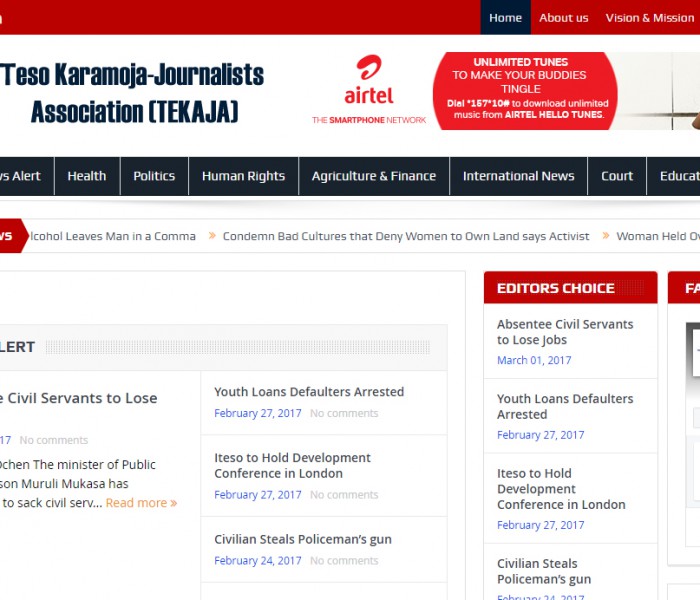Open the Court category
The width and height of the screenshot is (700, 600).
click(x=617, y=176)
